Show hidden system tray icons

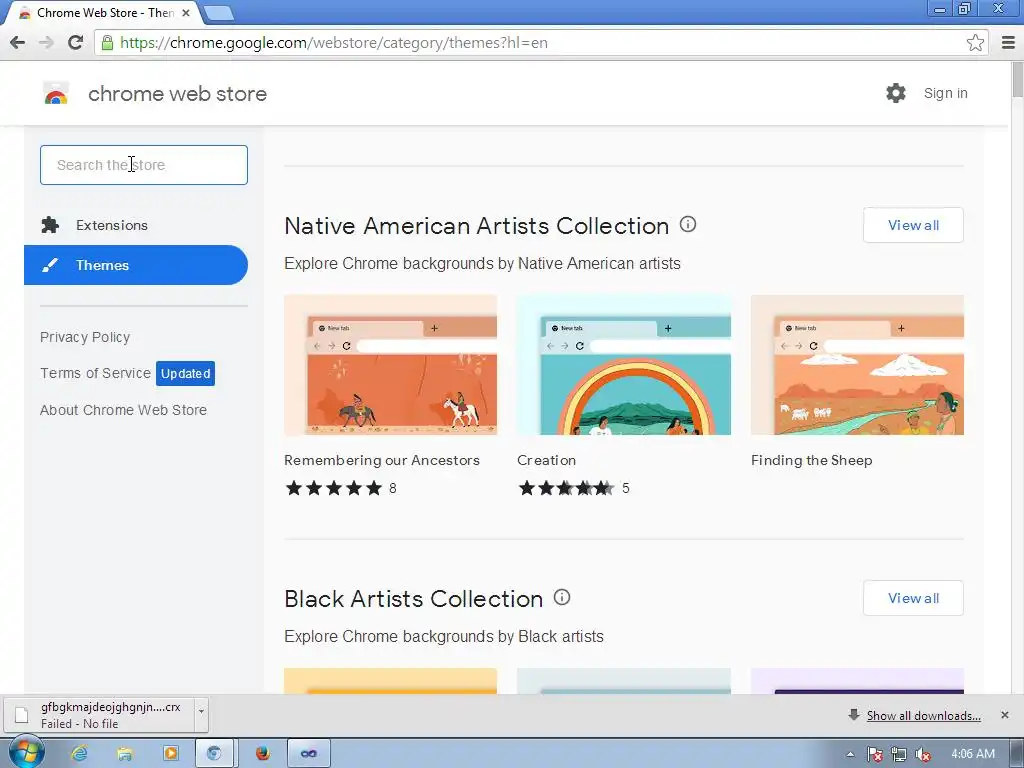[850, 754]
